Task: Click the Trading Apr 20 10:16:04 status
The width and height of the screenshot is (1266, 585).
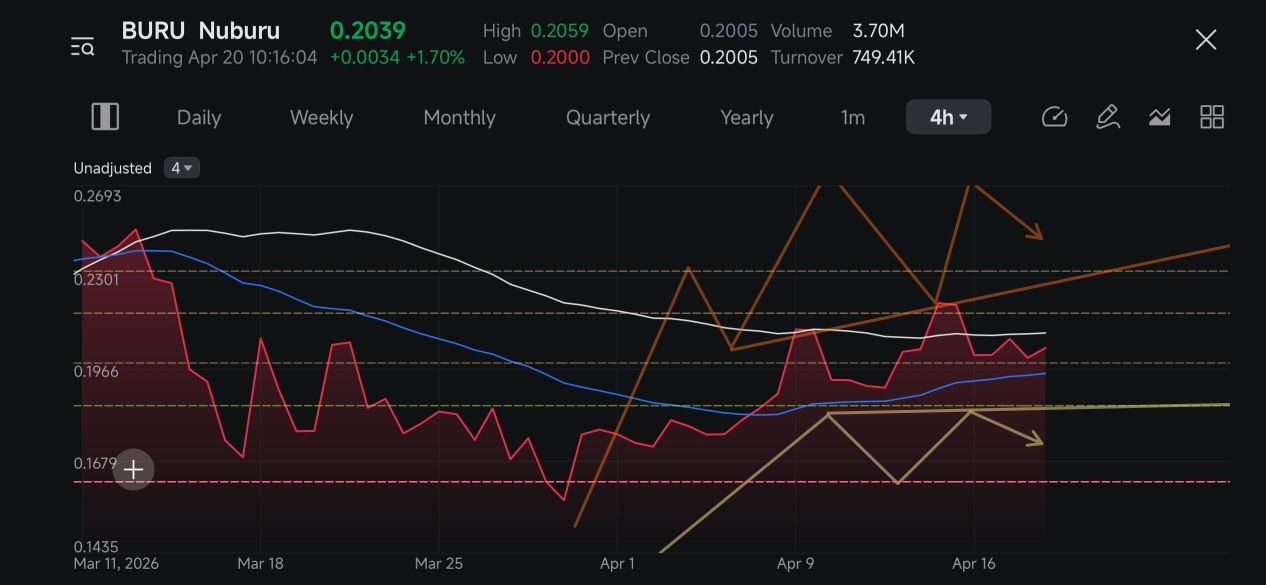Action: [219, 57]
